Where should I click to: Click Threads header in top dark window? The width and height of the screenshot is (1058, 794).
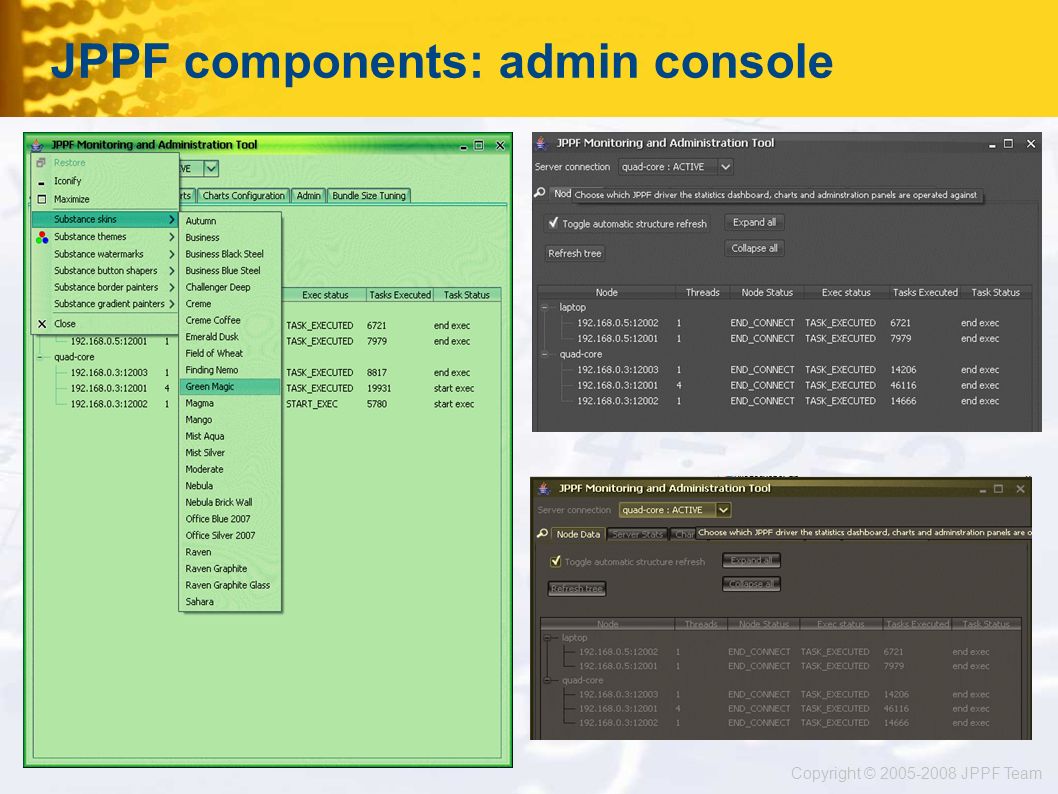(x=702, y=292)
